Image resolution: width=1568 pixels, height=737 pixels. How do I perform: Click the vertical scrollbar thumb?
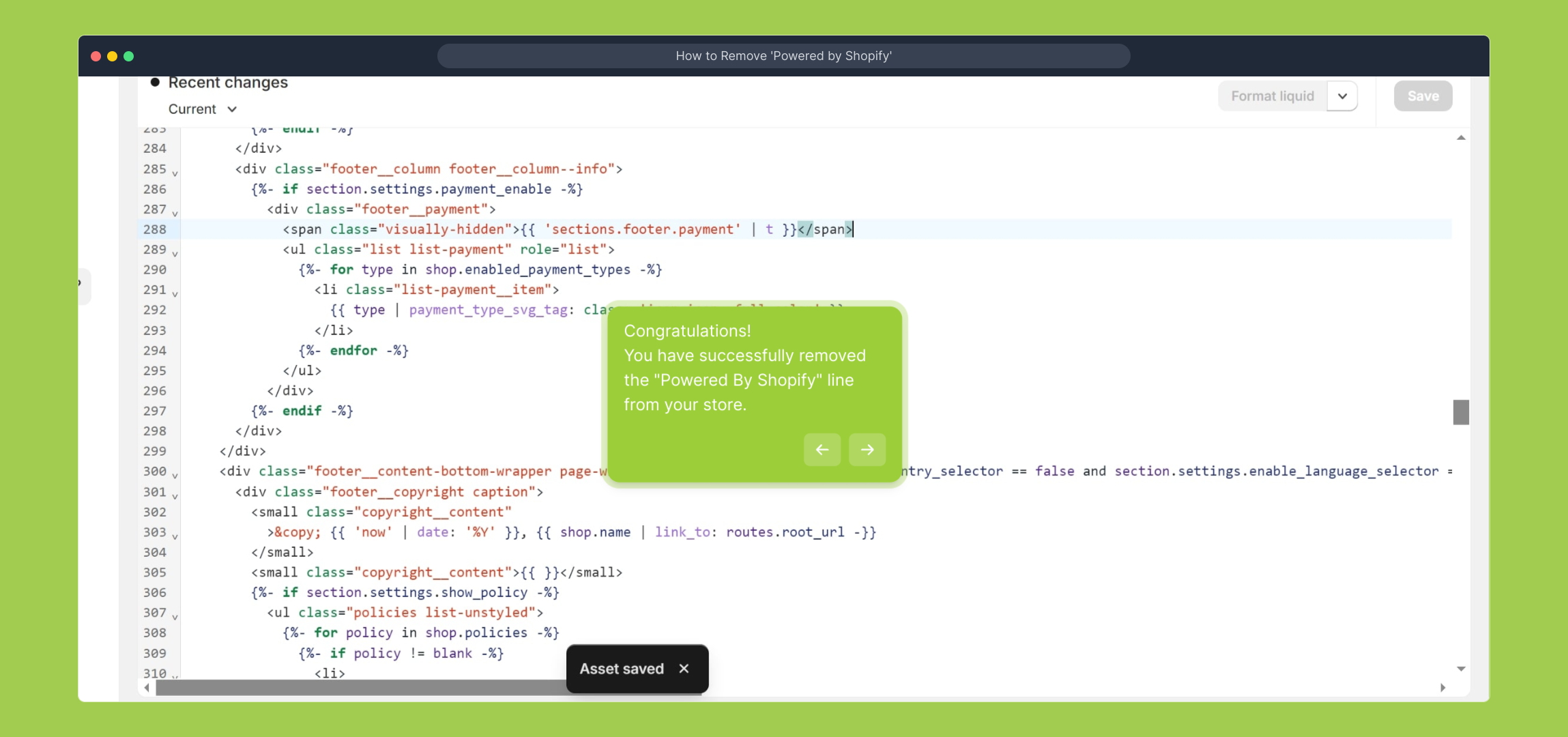(x=1461, y=412)
